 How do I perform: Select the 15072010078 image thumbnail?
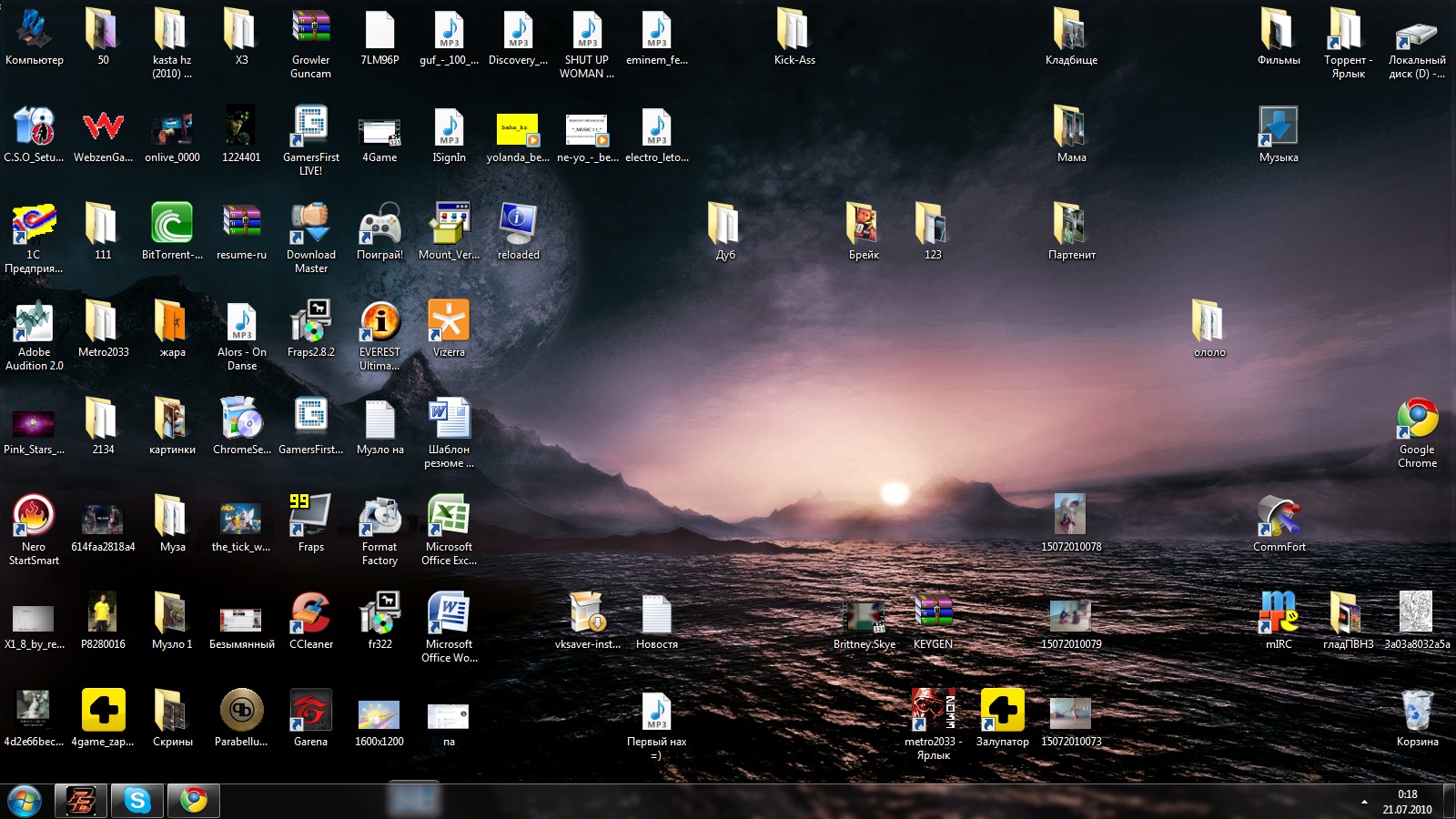[1071, 516]
